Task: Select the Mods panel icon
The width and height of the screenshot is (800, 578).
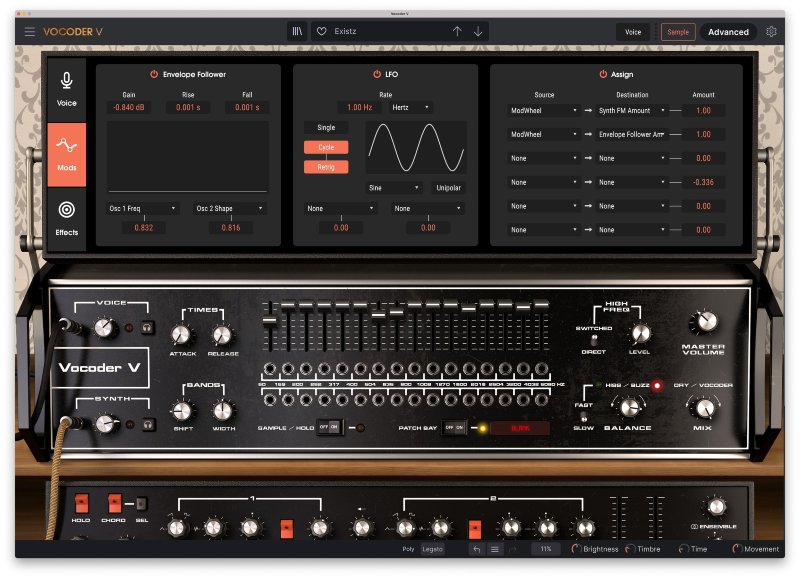Action: coord(68,155)
